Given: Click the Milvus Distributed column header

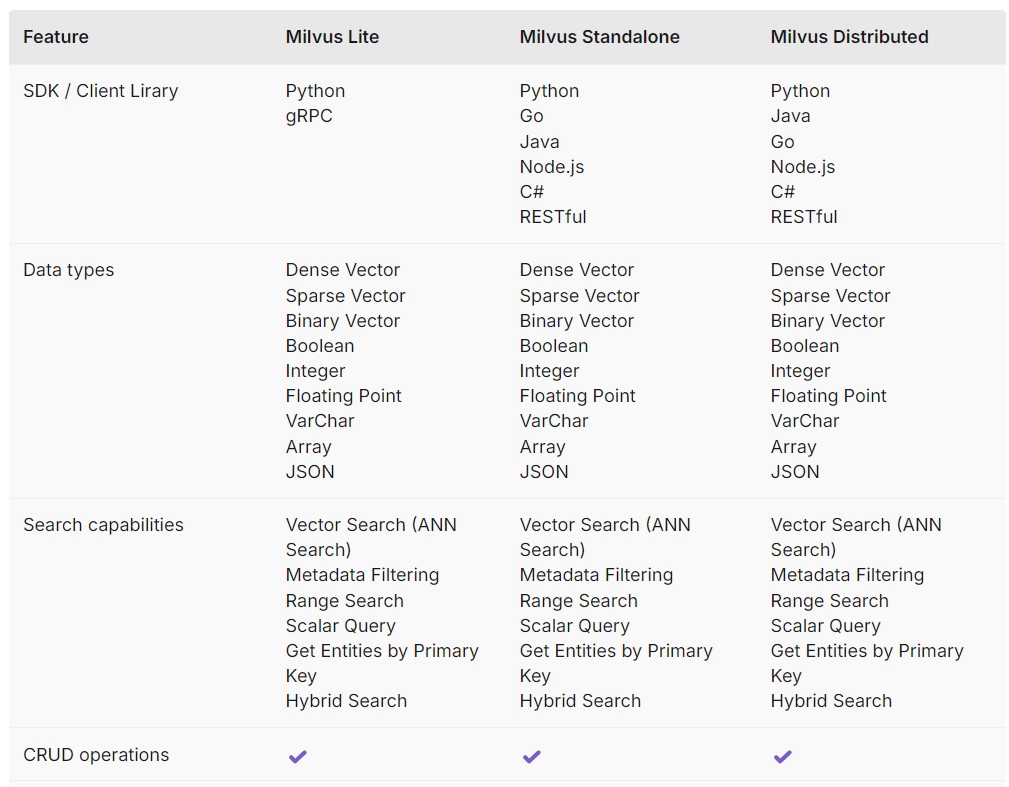Looking at the screenshot, I should (x=849, y=37).
